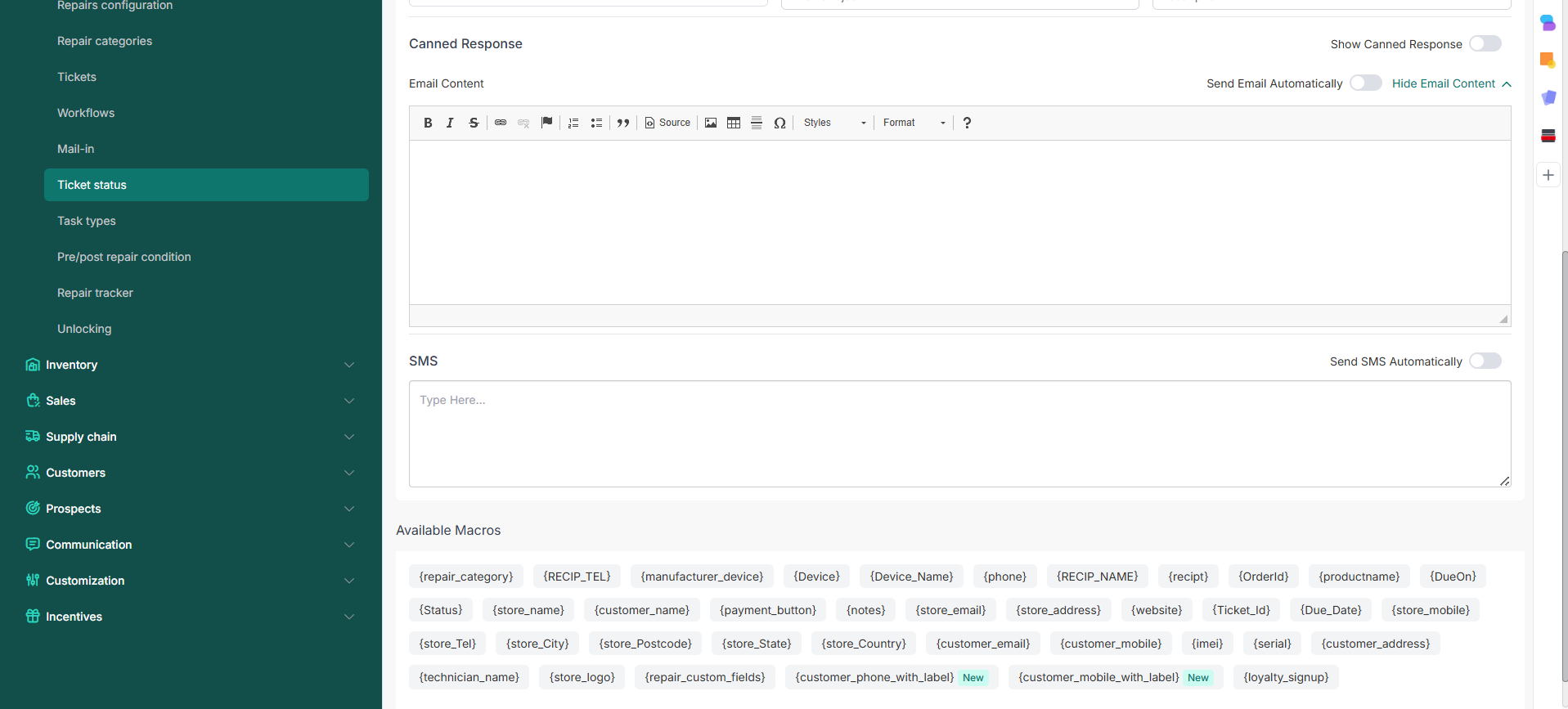Open Repair tracker in the sidebar

click(x=95, y=293)
